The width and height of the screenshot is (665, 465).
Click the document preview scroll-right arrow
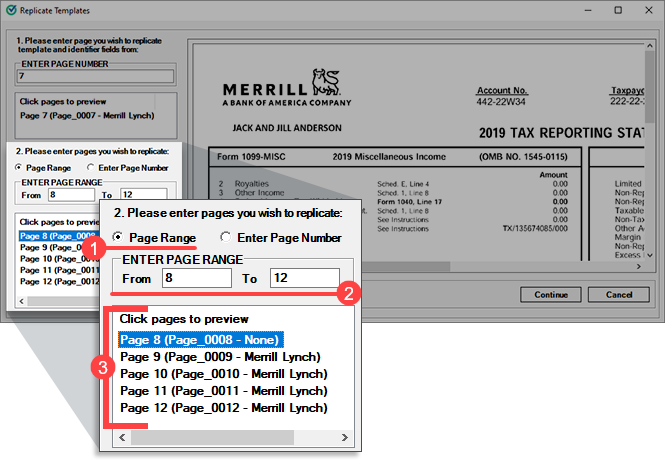[639, 266]
